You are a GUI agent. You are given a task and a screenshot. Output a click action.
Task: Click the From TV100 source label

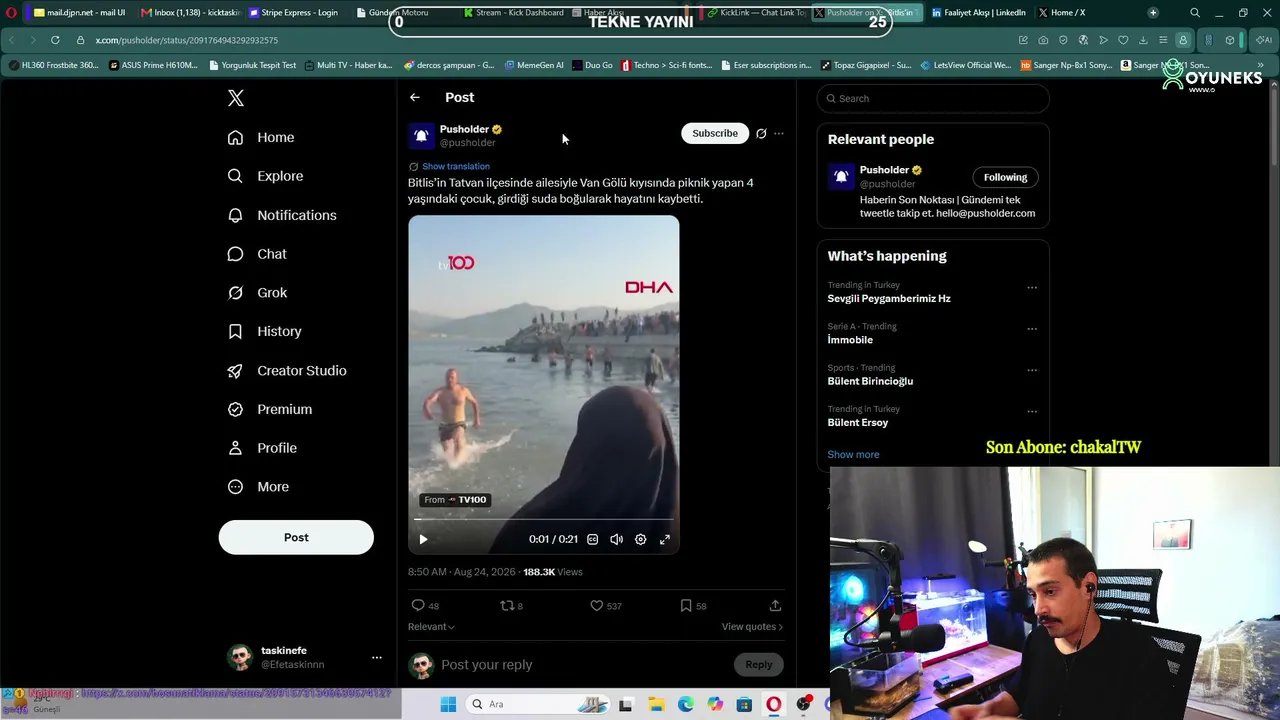click(x=455, y=500)
